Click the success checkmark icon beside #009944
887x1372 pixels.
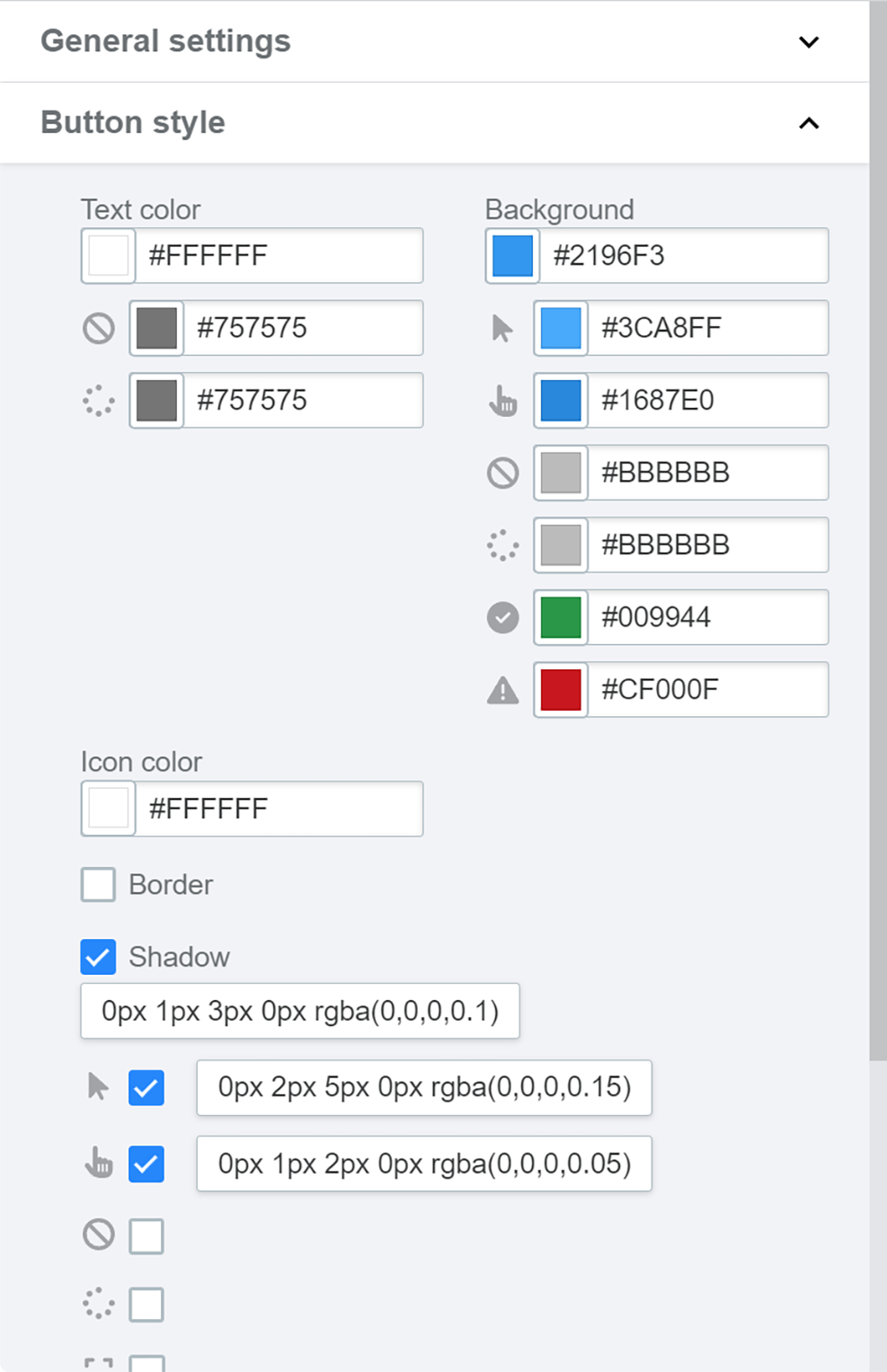503,617
